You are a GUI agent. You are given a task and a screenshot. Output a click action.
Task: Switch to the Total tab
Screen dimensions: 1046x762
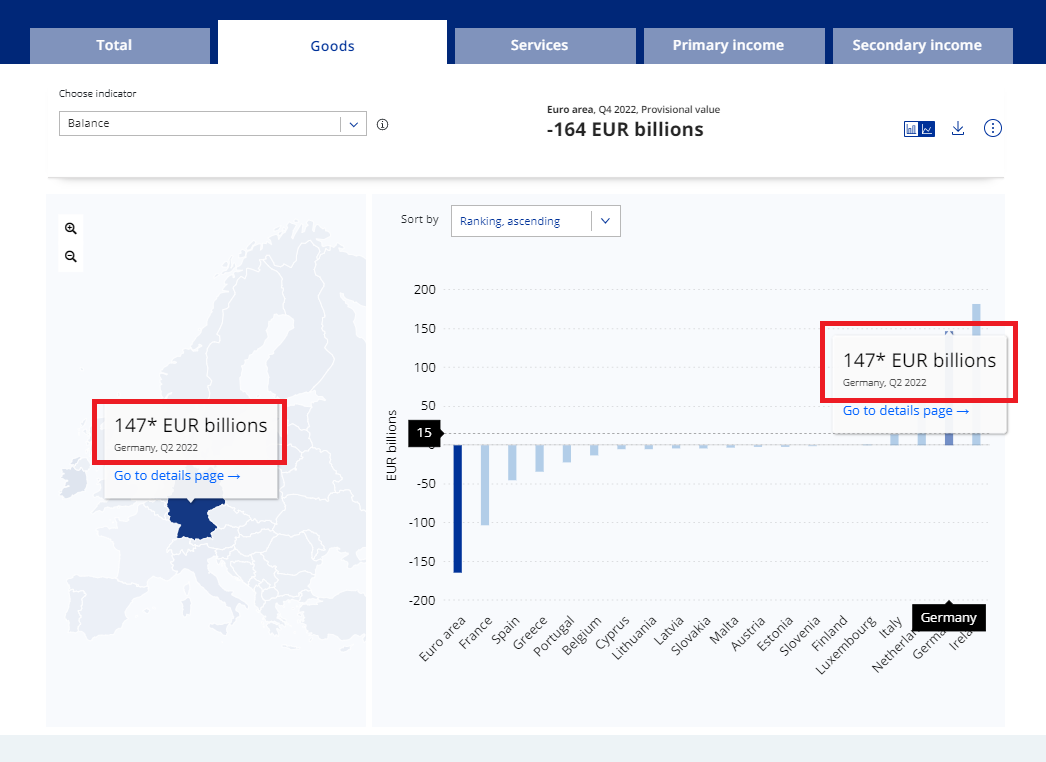tap(114, 45)
